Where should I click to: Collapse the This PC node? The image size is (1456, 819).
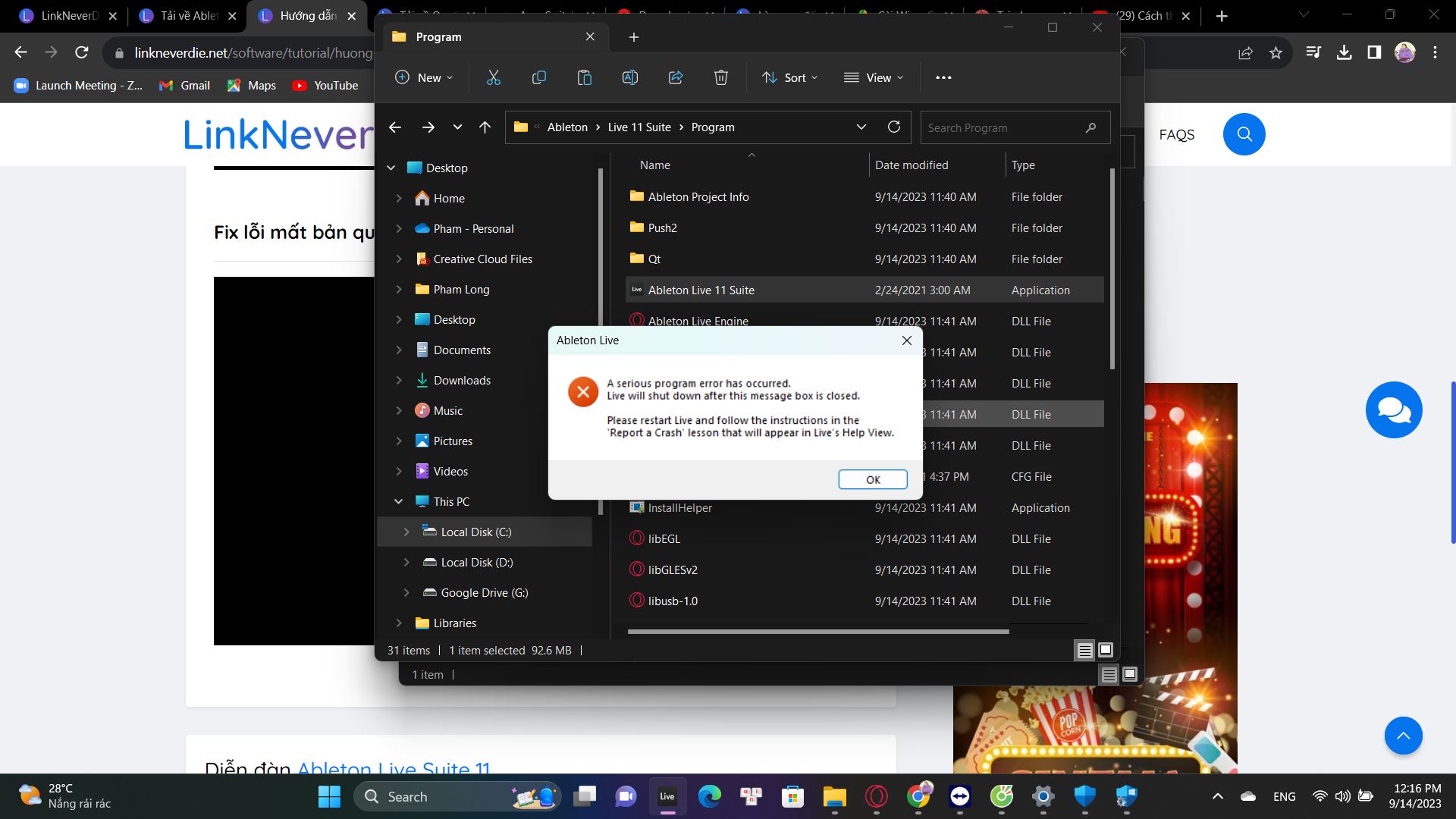399,502
